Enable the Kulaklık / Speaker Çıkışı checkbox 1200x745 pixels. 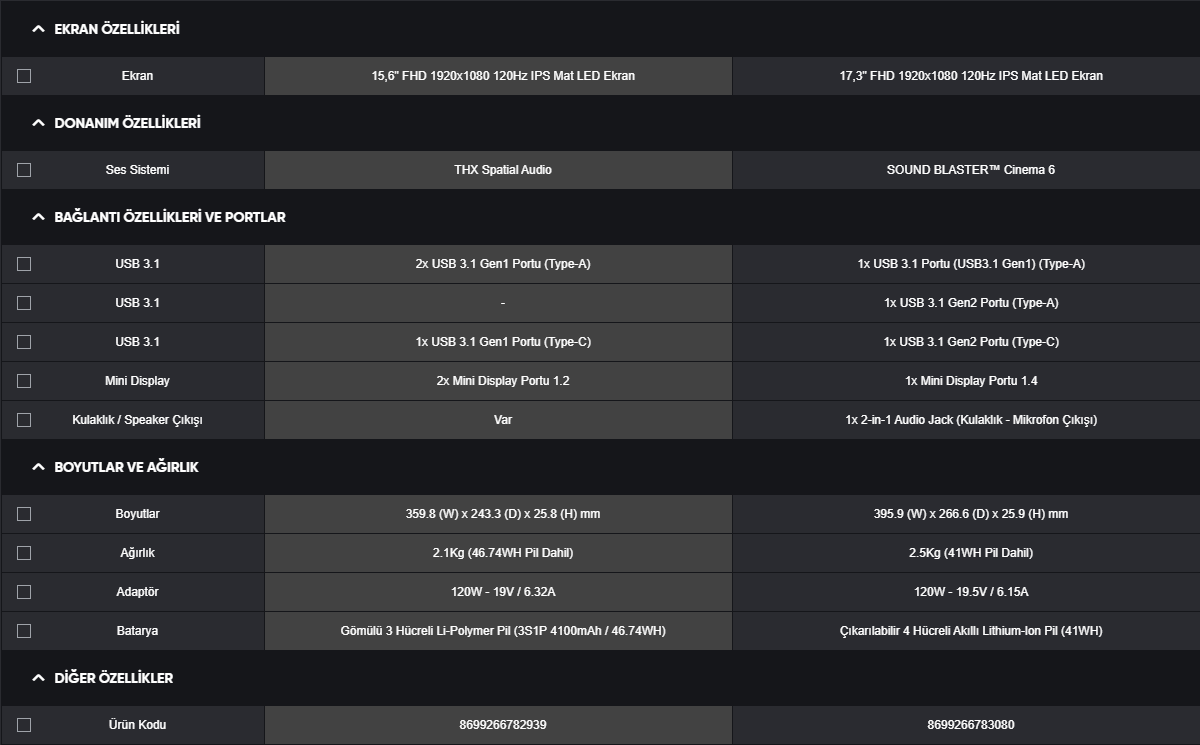coord(24,420)
